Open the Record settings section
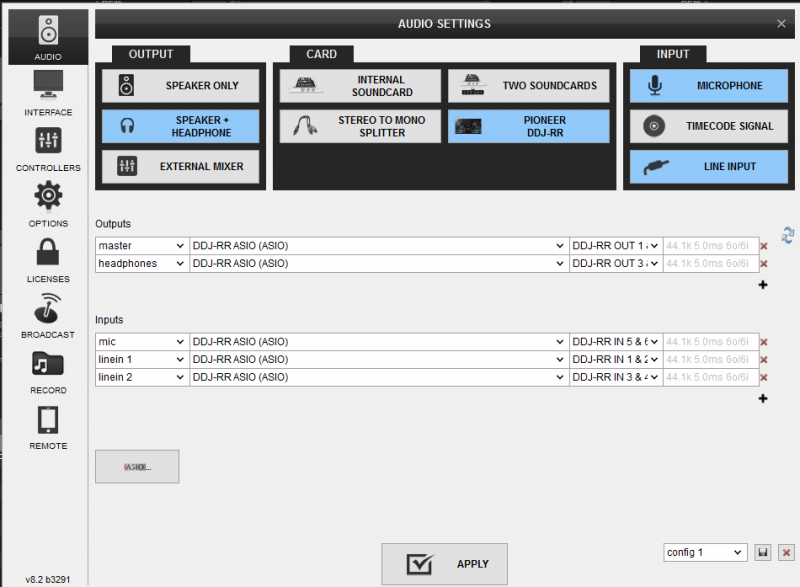Viewport: 800px width, 587px height. 48,371
